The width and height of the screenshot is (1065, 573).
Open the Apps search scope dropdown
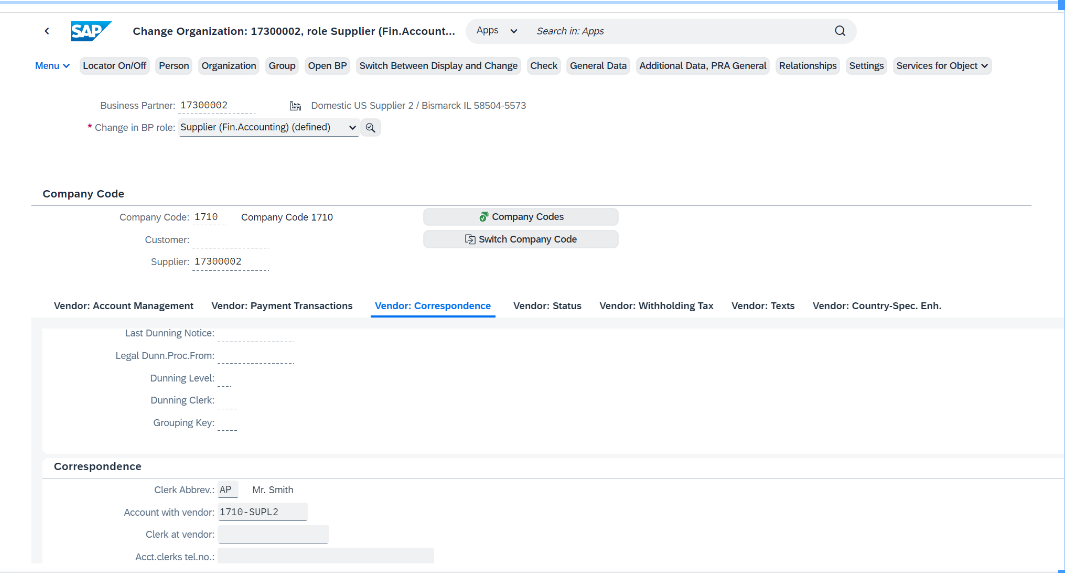tap(497, 31)
